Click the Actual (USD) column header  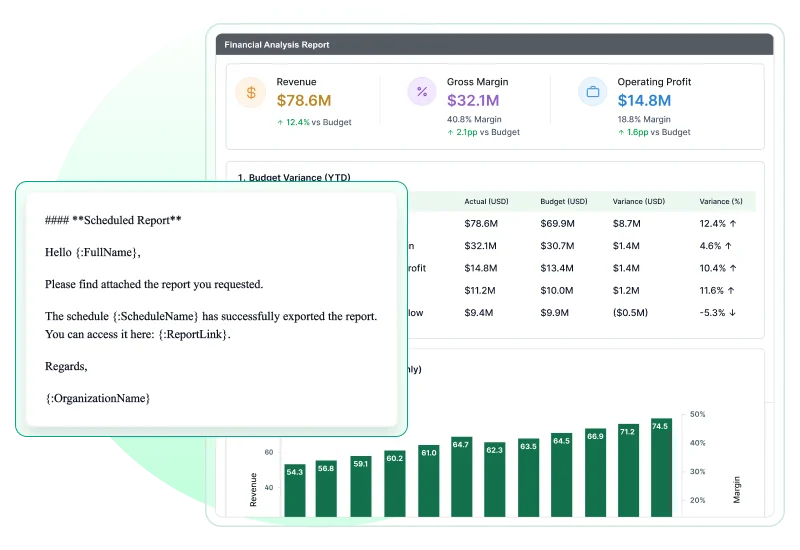[486, 202]
